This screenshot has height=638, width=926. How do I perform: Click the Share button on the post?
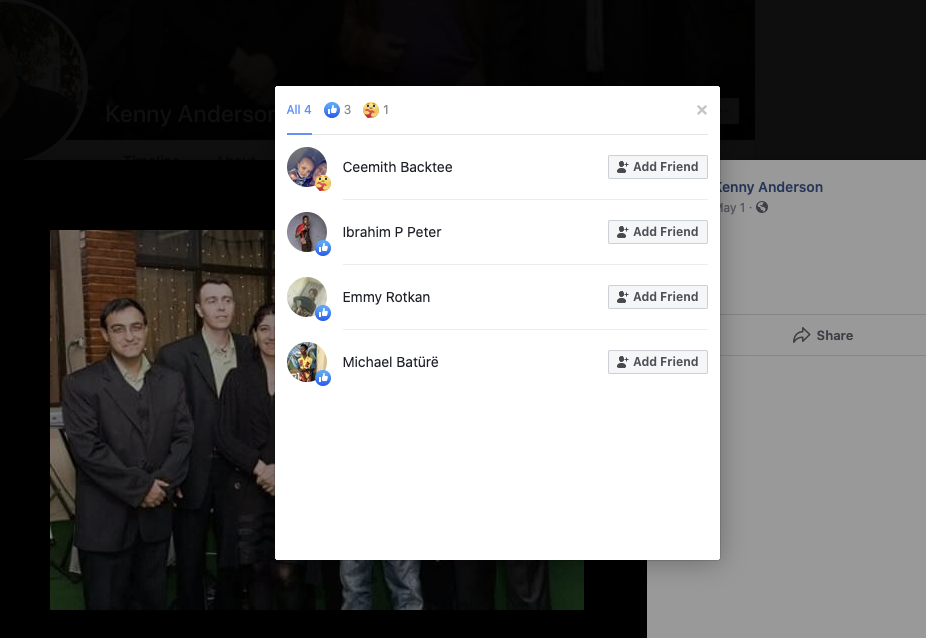[x=823, y=336]
